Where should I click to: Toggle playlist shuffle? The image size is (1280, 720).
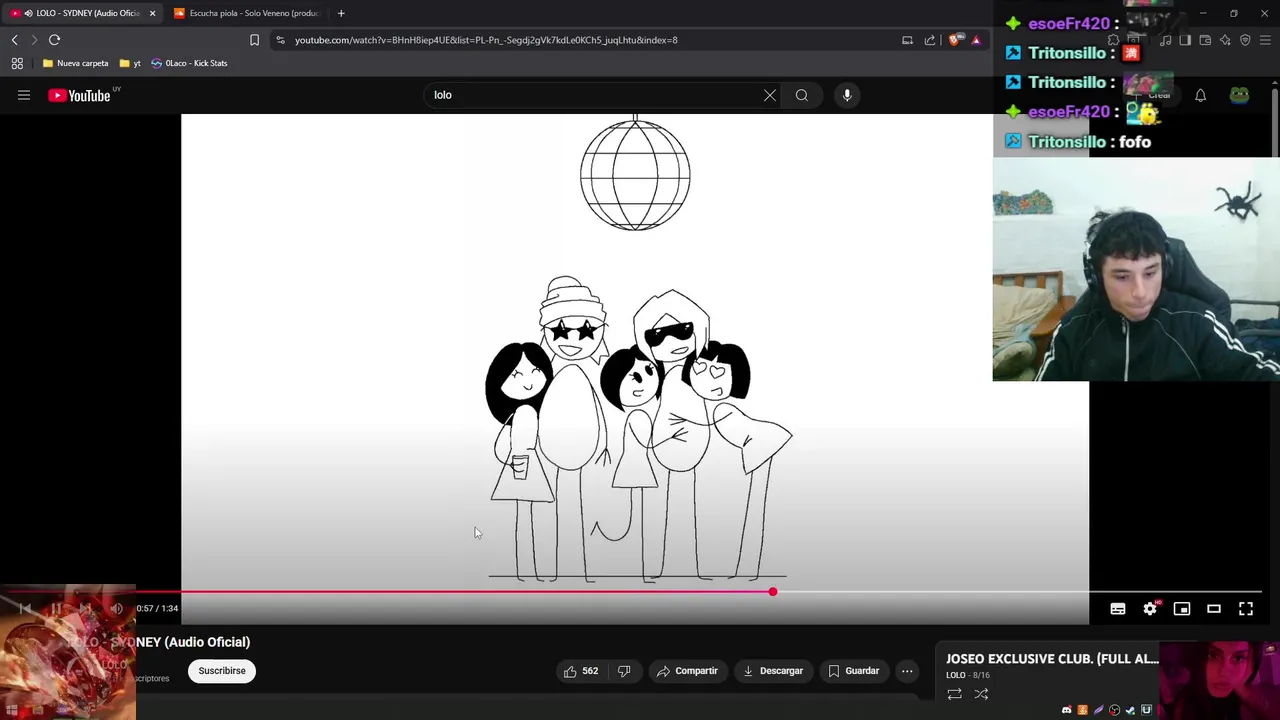click(x=981, y=694)
